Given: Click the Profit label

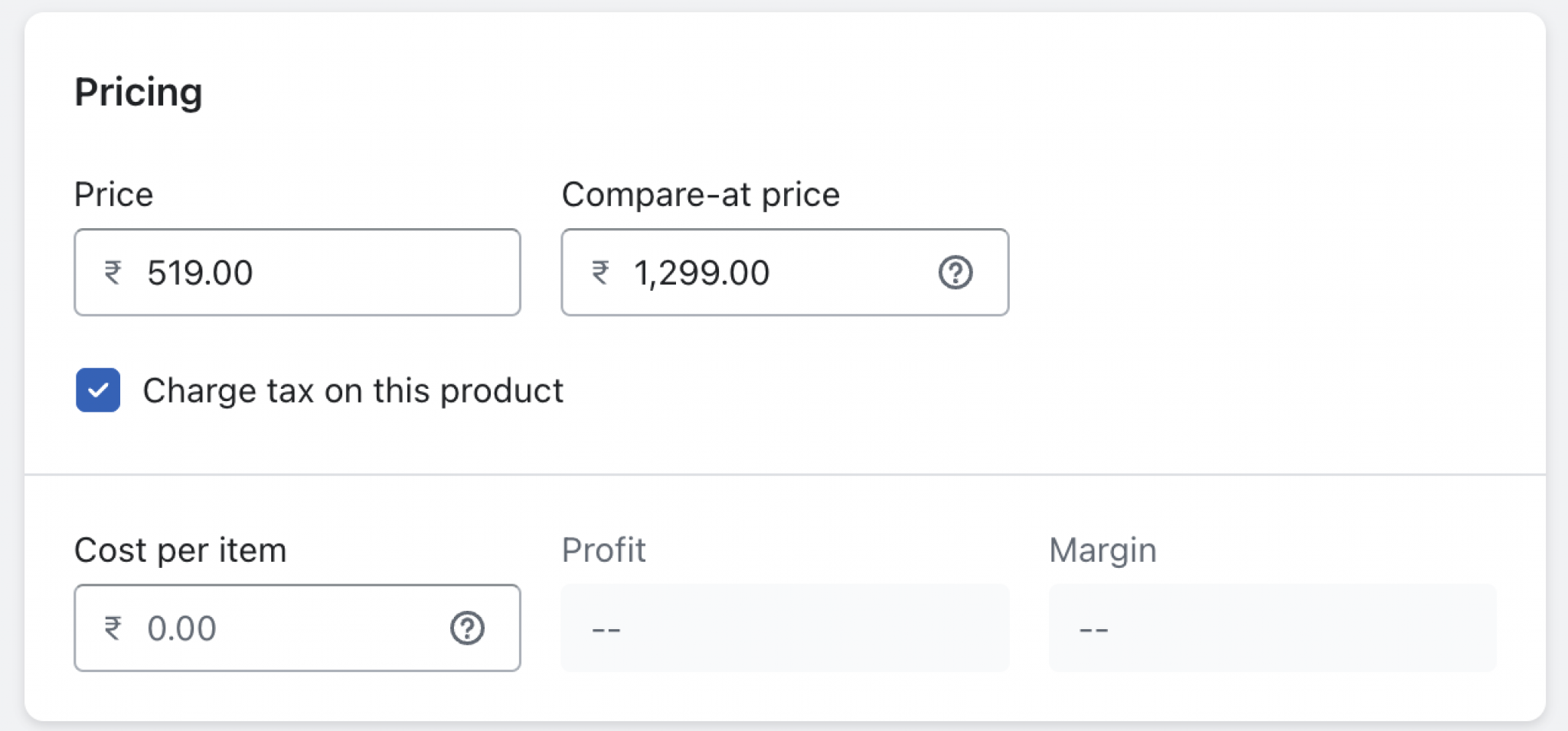Looking at the screenshot, I should click(x=603, y=550).
